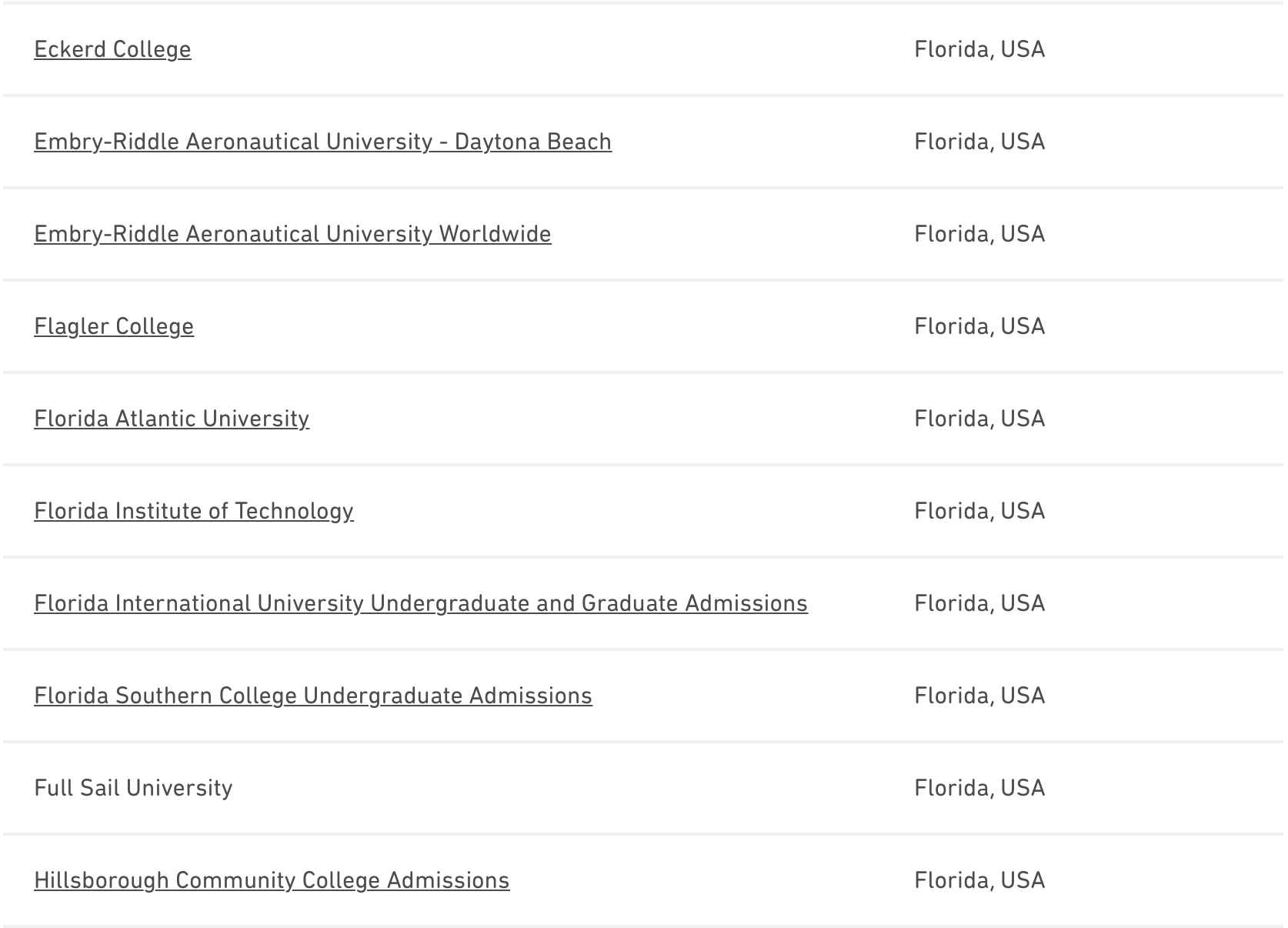Click Florida, USA beside Florida Southern College

pyautogui.click(x=979, y=696)
